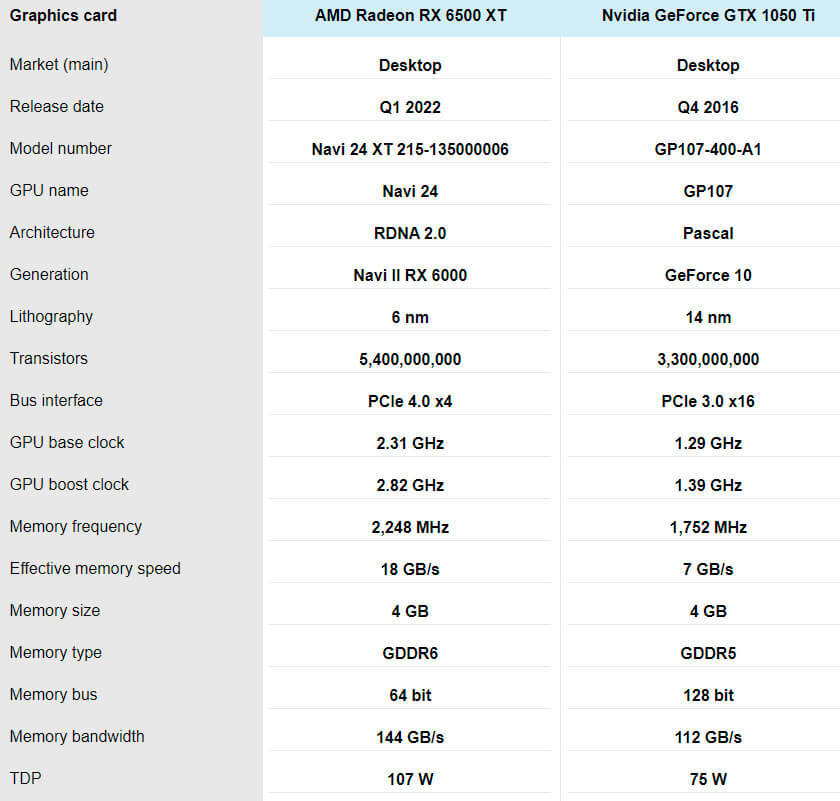Image resolution: width=840 pixels, height=801 pixels.
Task: Select the GDDR5 memory type cell
Action: [x=708, y=653]
